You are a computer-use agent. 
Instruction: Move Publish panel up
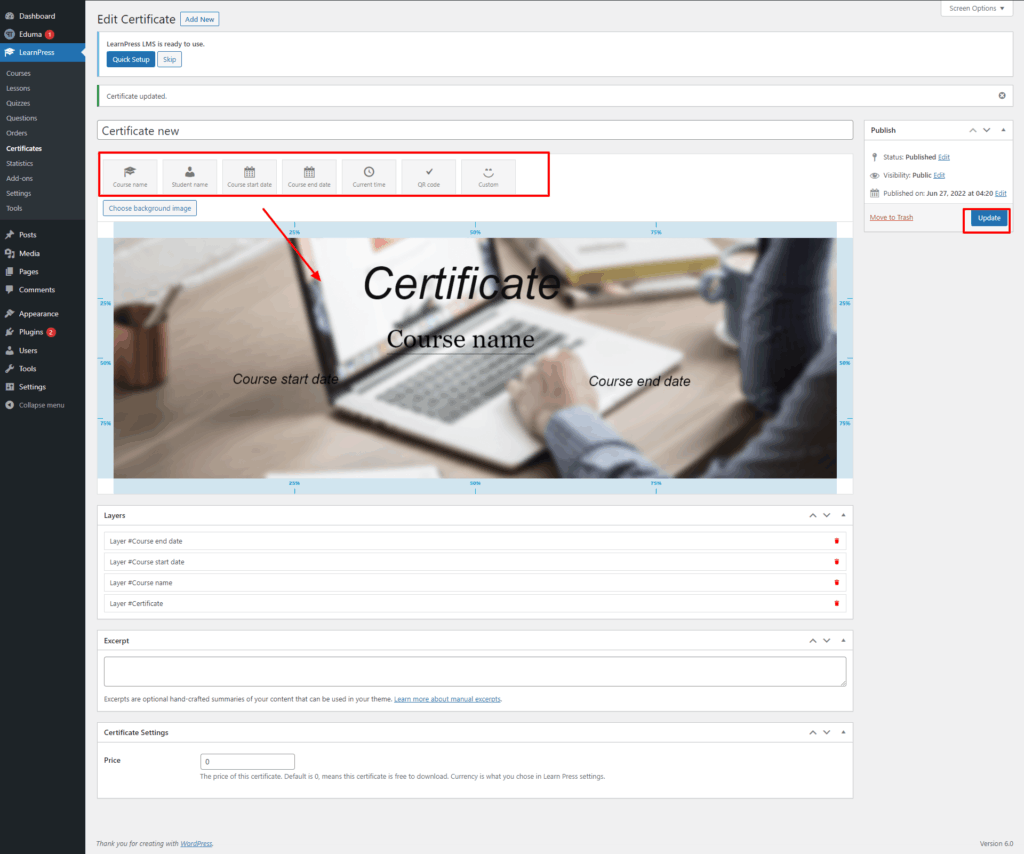pos(973,130)
